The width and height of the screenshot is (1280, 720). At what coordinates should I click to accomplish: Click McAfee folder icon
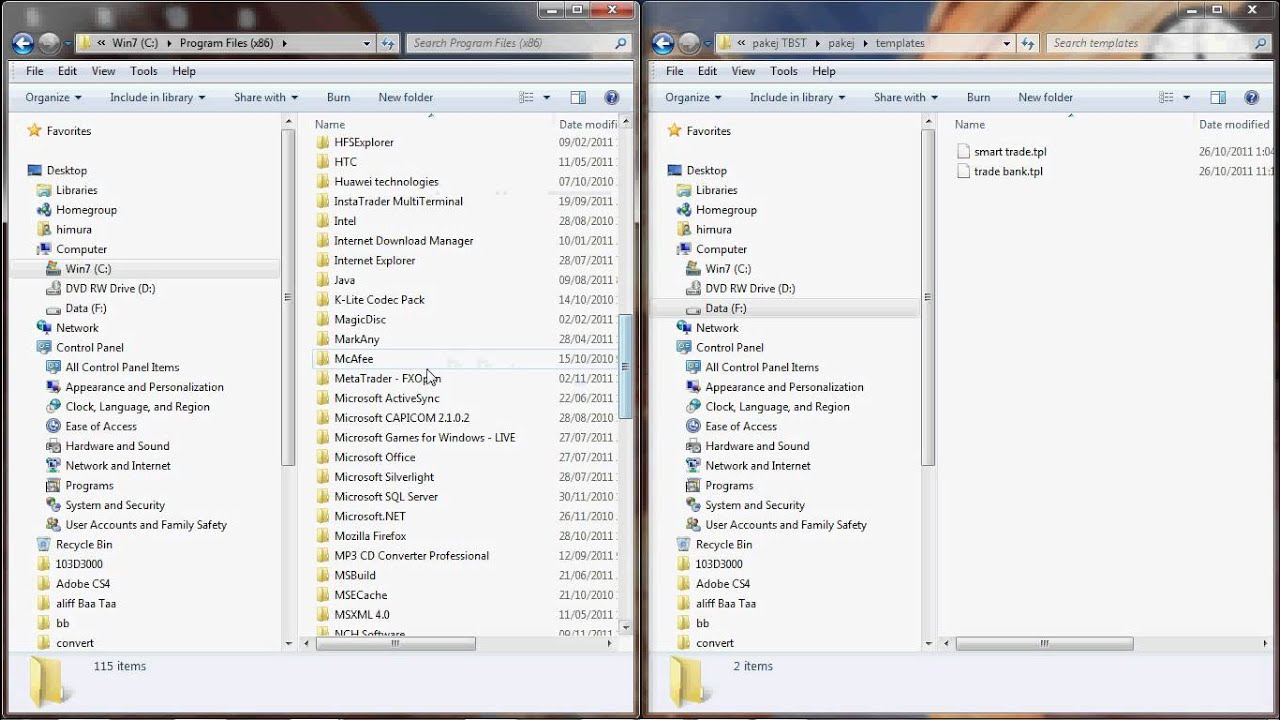click(x=323, y=358)
